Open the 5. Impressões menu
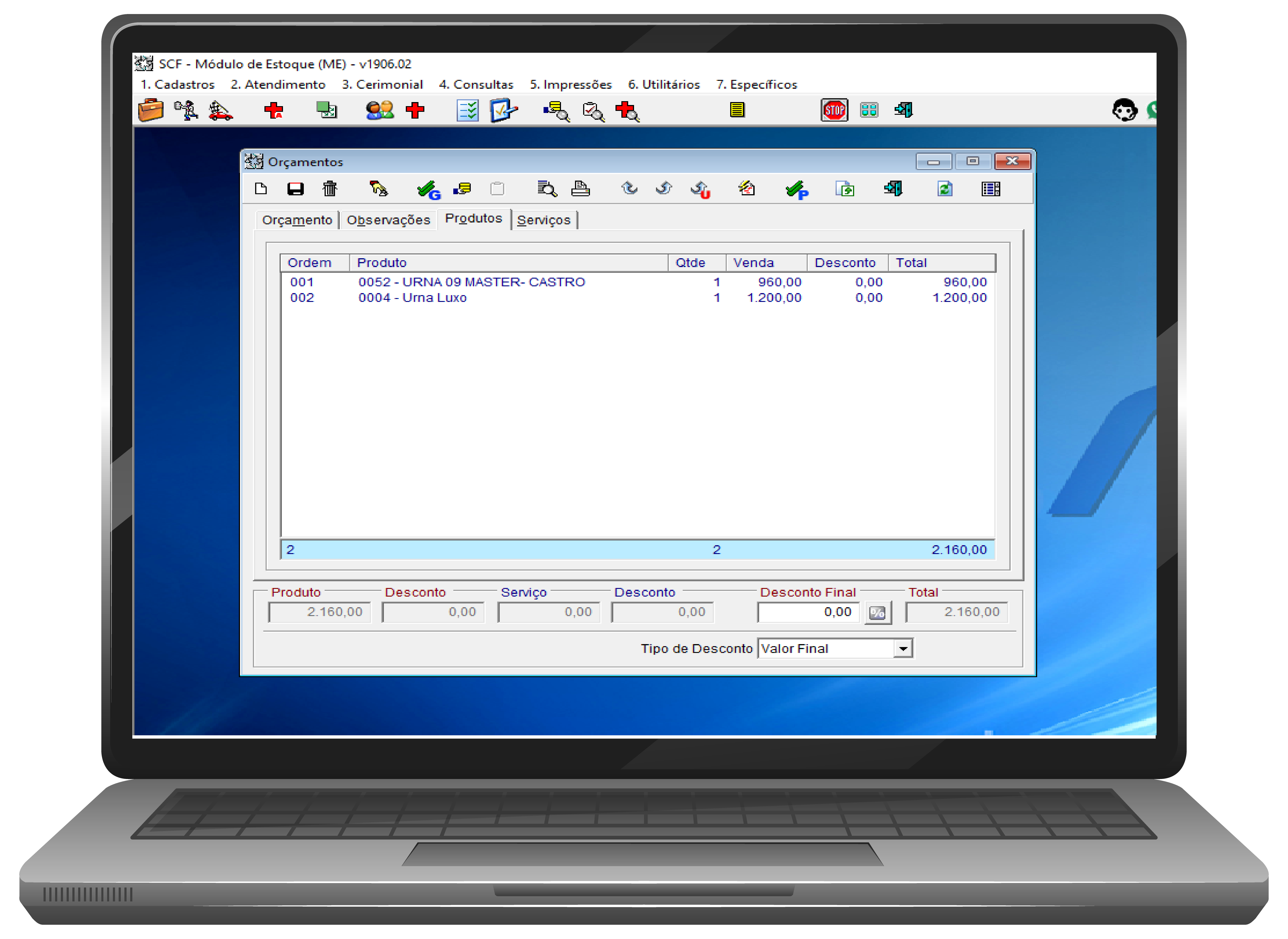Screen dimensions: 1288x939 (570, 84)
